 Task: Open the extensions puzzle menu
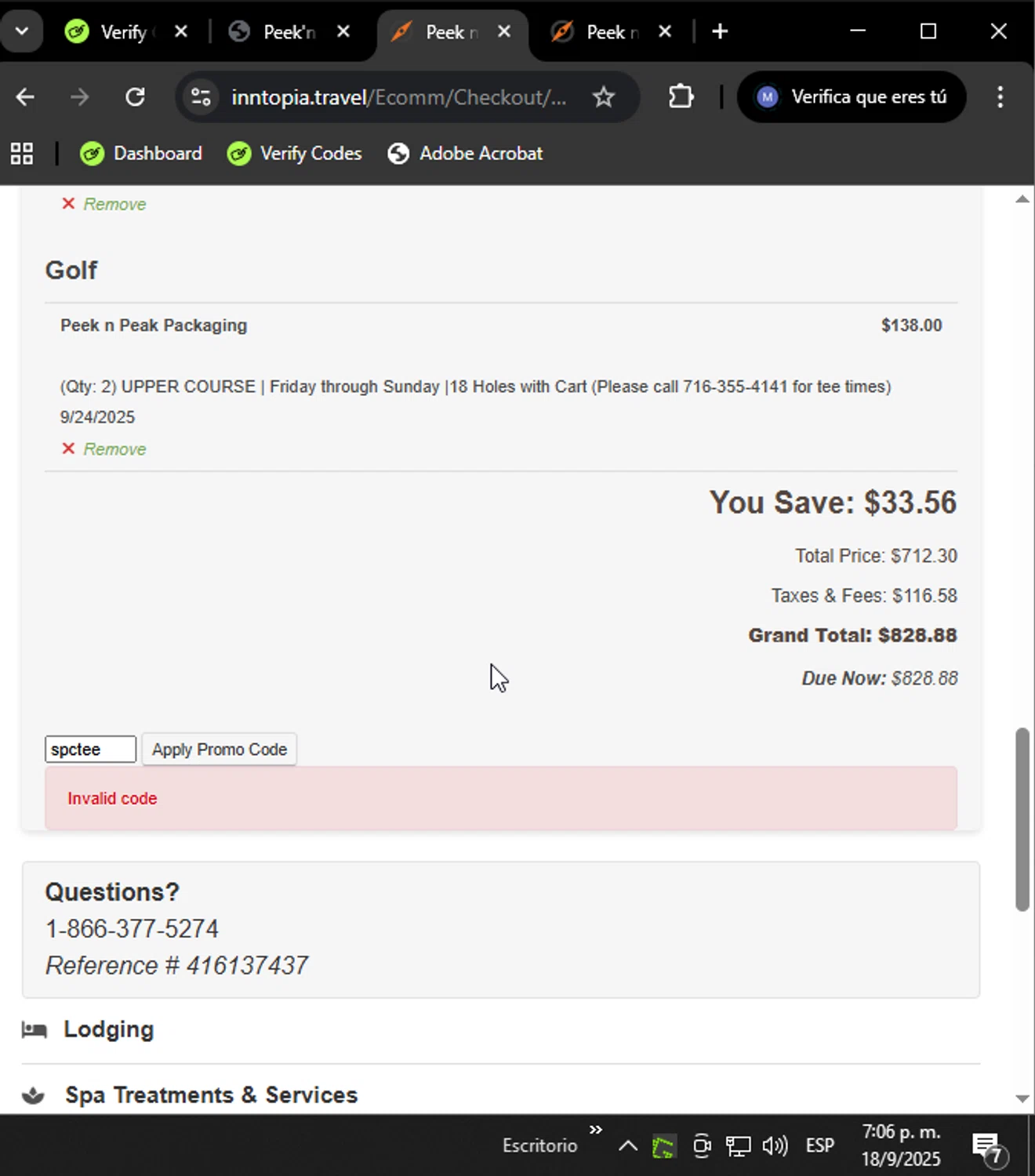681,97
